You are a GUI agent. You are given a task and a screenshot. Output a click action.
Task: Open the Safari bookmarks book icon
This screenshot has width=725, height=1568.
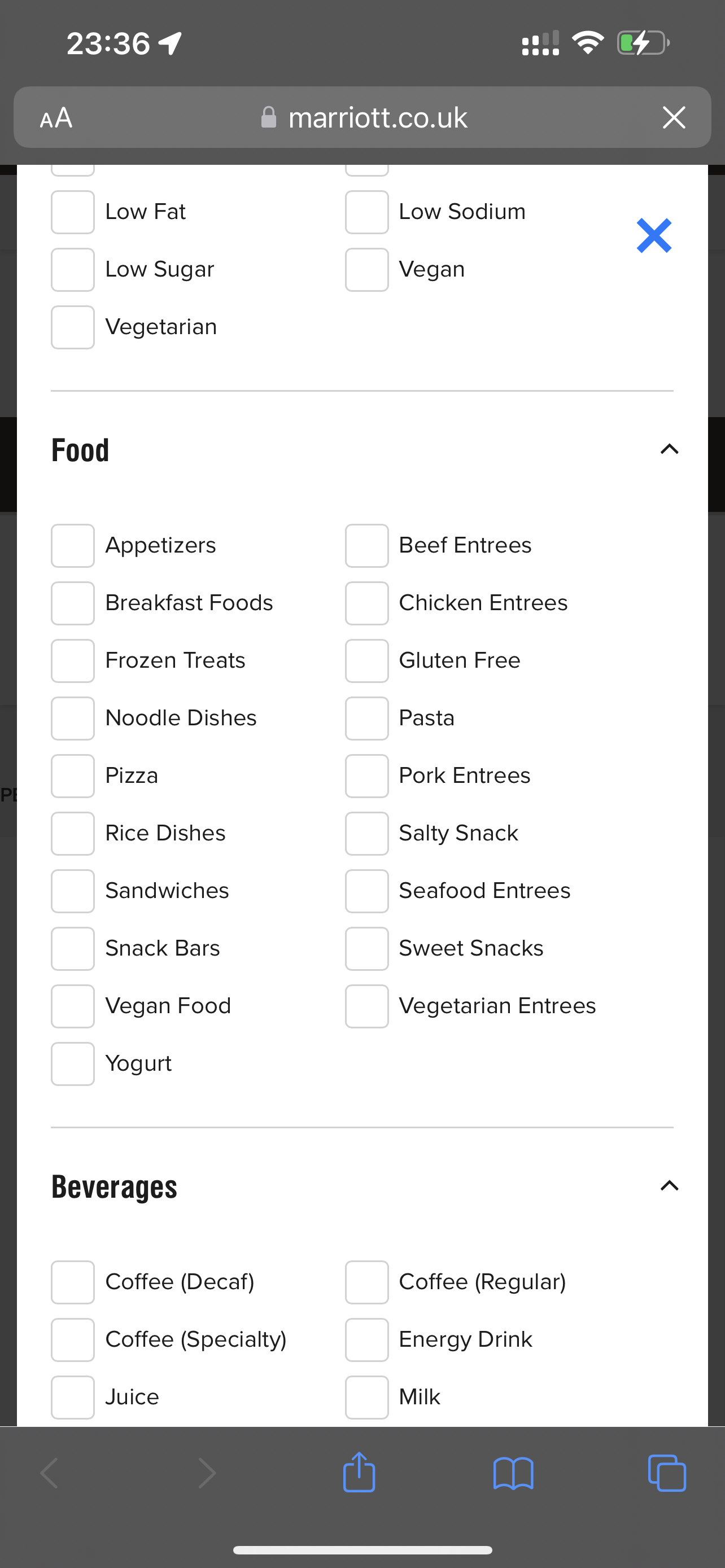pyautogui.click(x=513, y=1474)
